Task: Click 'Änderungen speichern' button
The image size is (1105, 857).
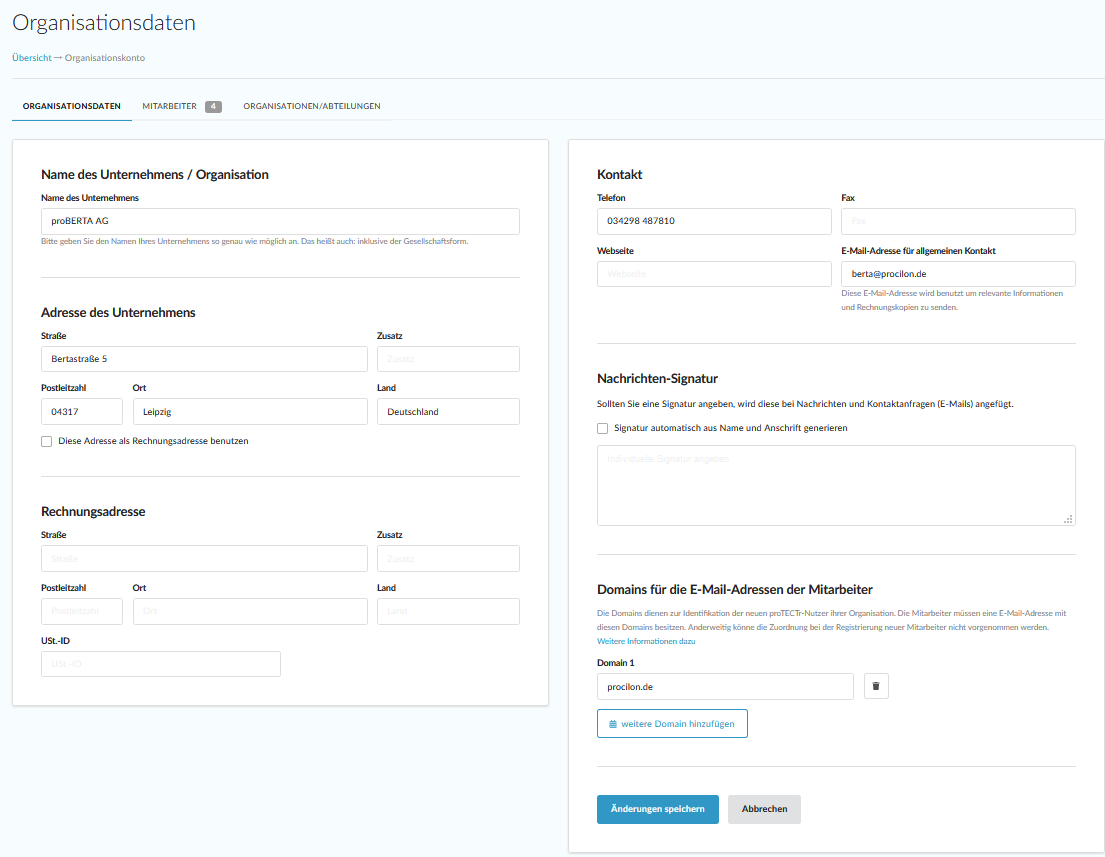Action: [657, 809]
